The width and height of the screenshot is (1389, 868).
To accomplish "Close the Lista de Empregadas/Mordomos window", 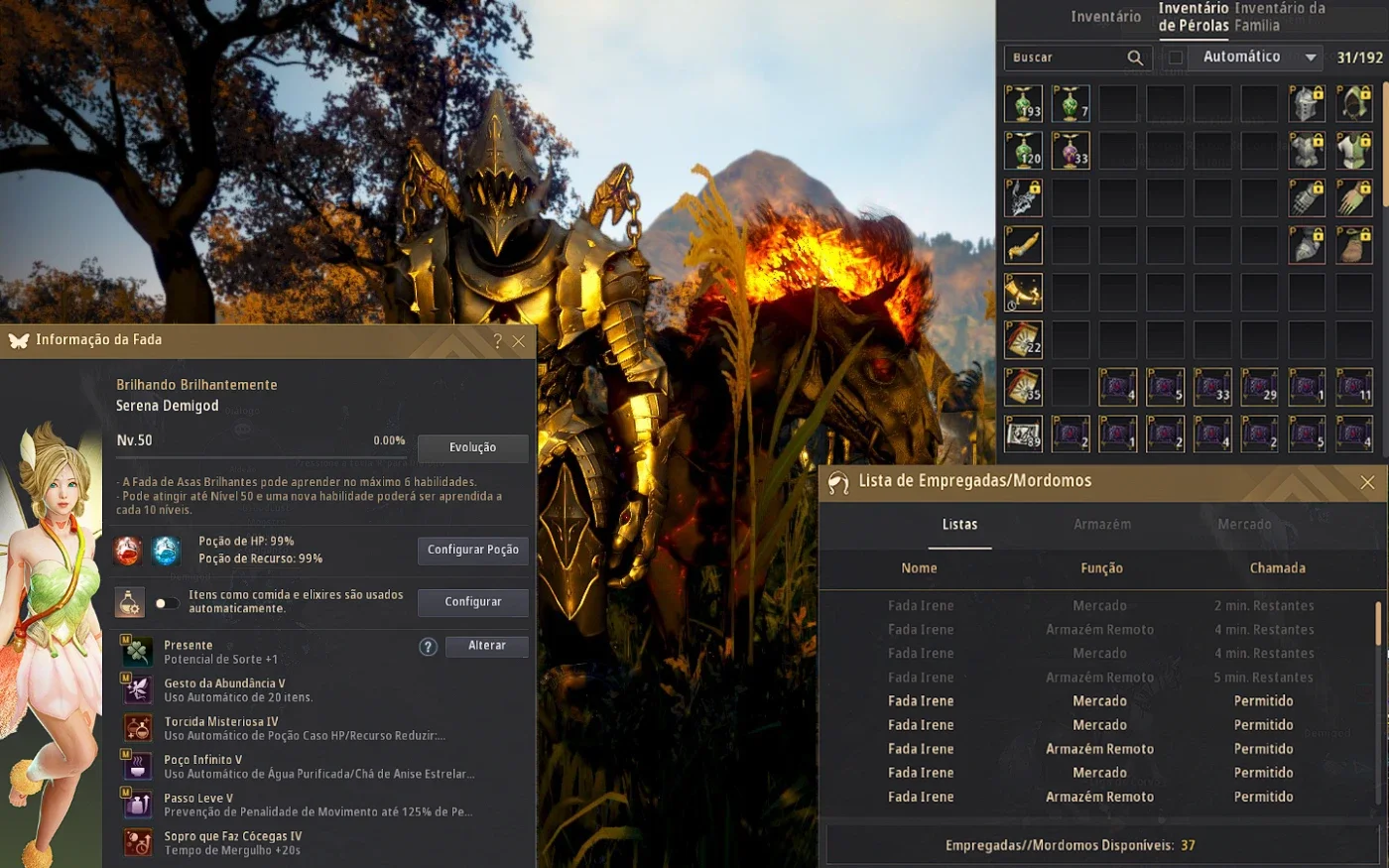I will 1367,482.
